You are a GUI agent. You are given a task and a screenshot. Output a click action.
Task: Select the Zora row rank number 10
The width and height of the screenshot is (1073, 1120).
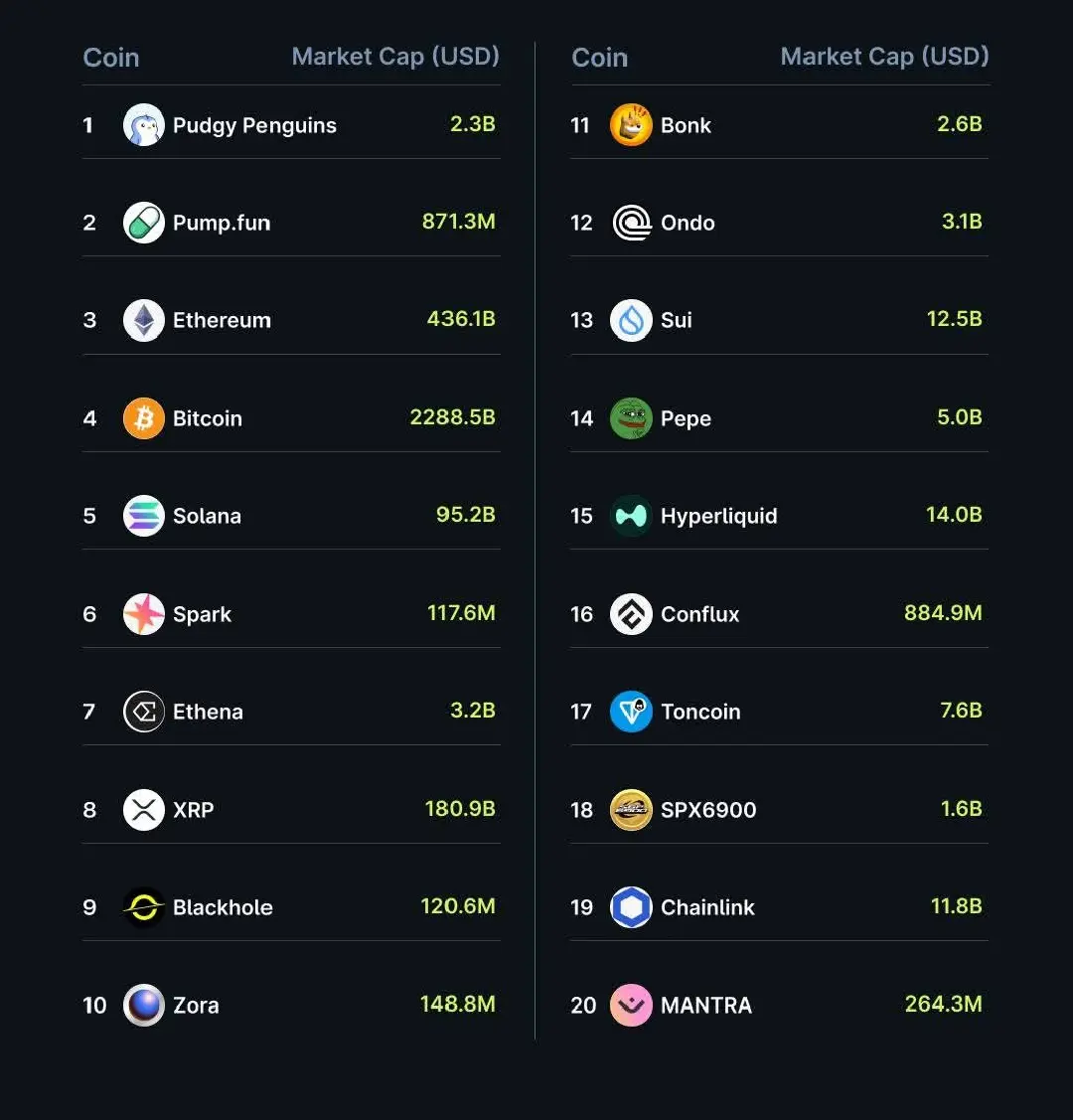coord(94,1006)
